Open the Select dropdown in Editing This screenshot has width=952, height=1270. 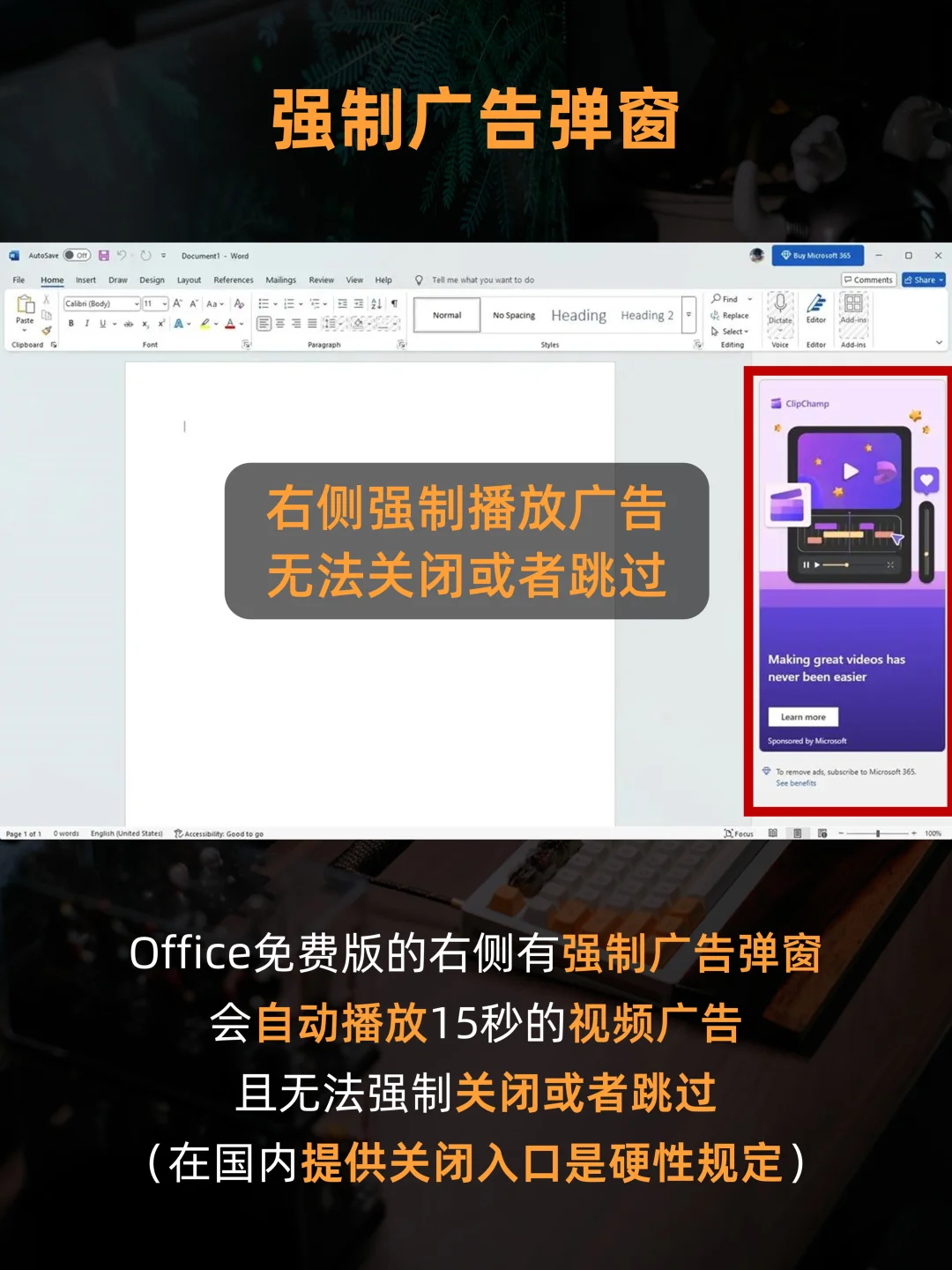[731, 332]
